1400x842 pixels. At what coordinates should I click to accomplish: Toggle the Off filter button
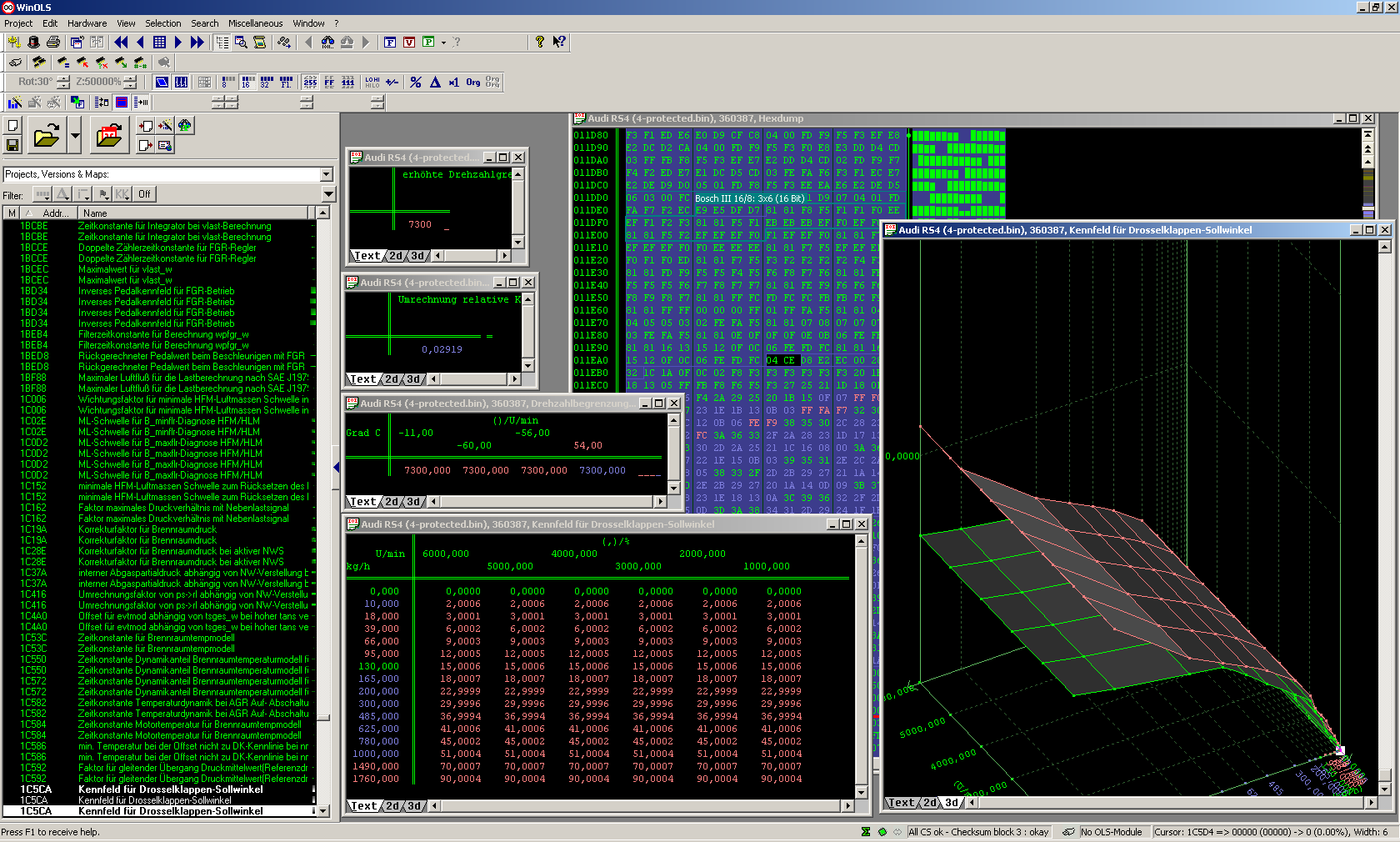[x=144, y=194]
